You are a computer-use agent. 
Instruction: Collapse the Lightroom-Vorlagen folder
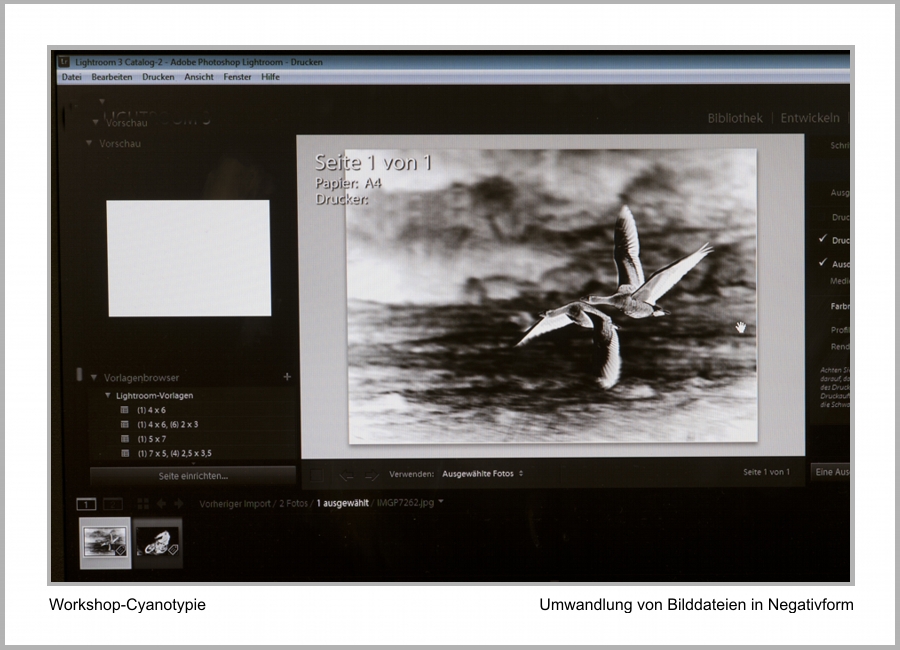tap(108, 396)
